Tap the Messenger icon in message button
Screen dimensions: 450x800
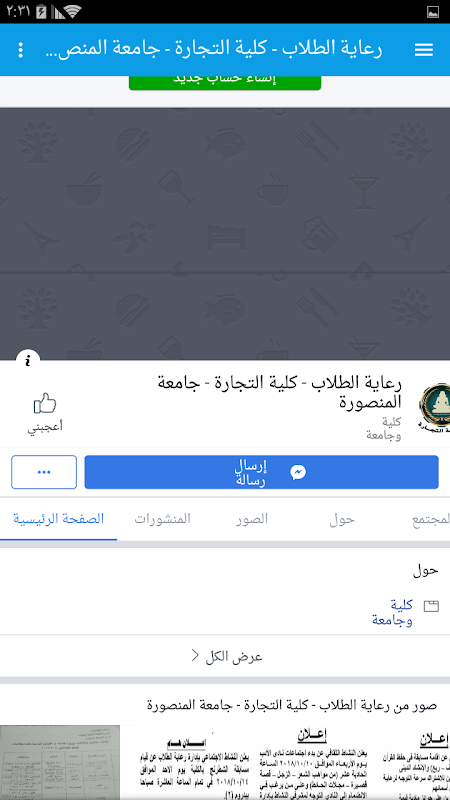[x=298, y=472]
